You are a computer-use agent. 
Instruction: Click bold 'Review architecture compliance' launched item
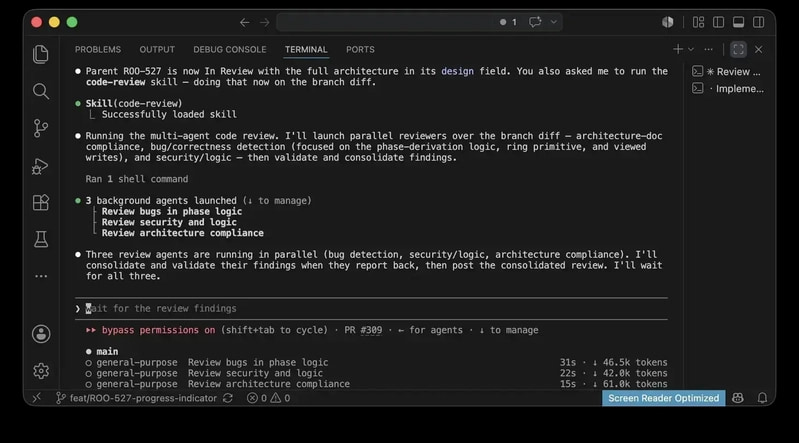[182, 233]
